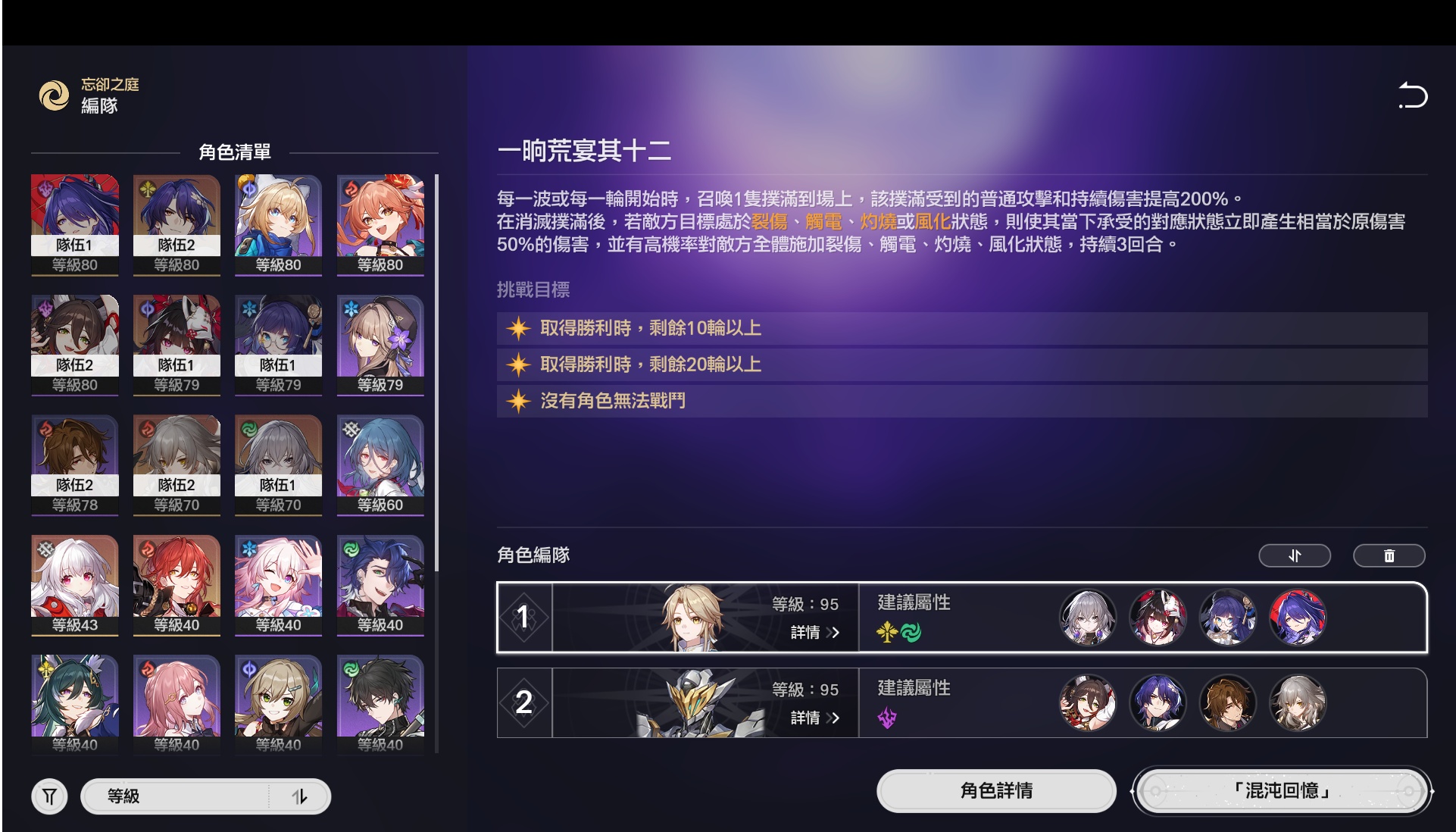Click the 角色詳情 button
Viewport: 1456px width, 832px height.
(x=996, y=790)
